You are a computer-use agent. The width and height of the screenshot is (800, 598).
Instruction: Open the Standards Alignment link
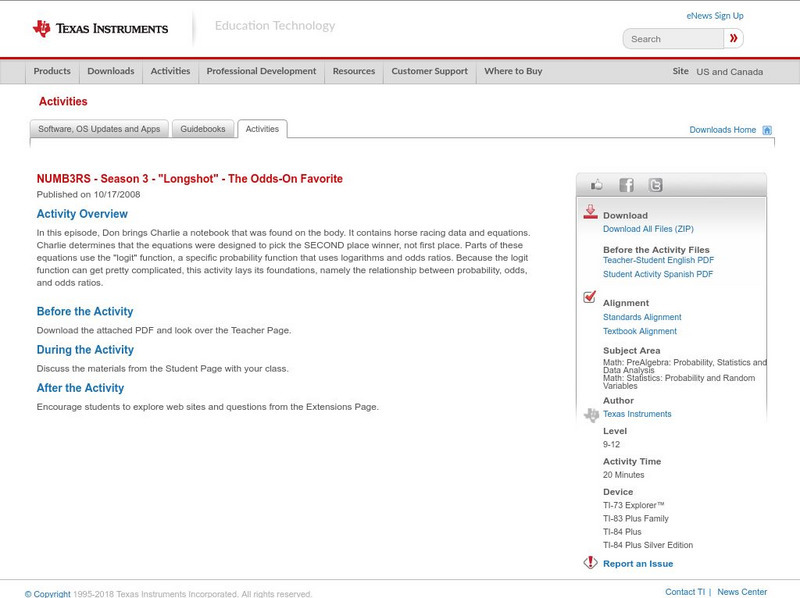point(642,317)
